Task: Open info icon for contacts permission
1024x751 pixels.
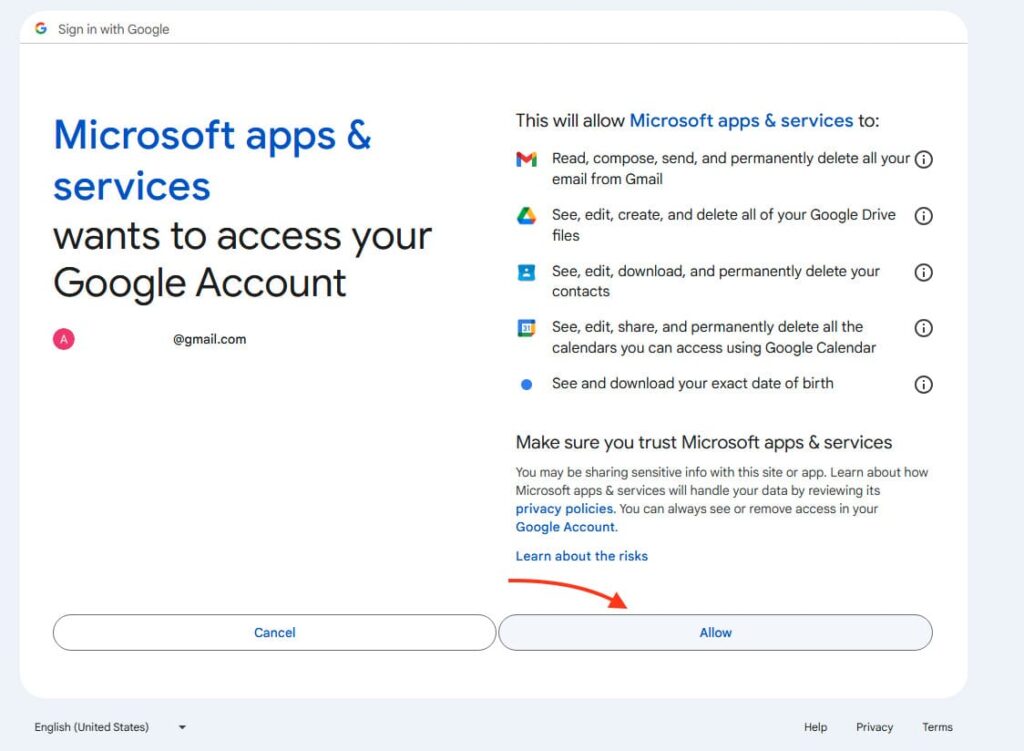Action: coord(923,272)
